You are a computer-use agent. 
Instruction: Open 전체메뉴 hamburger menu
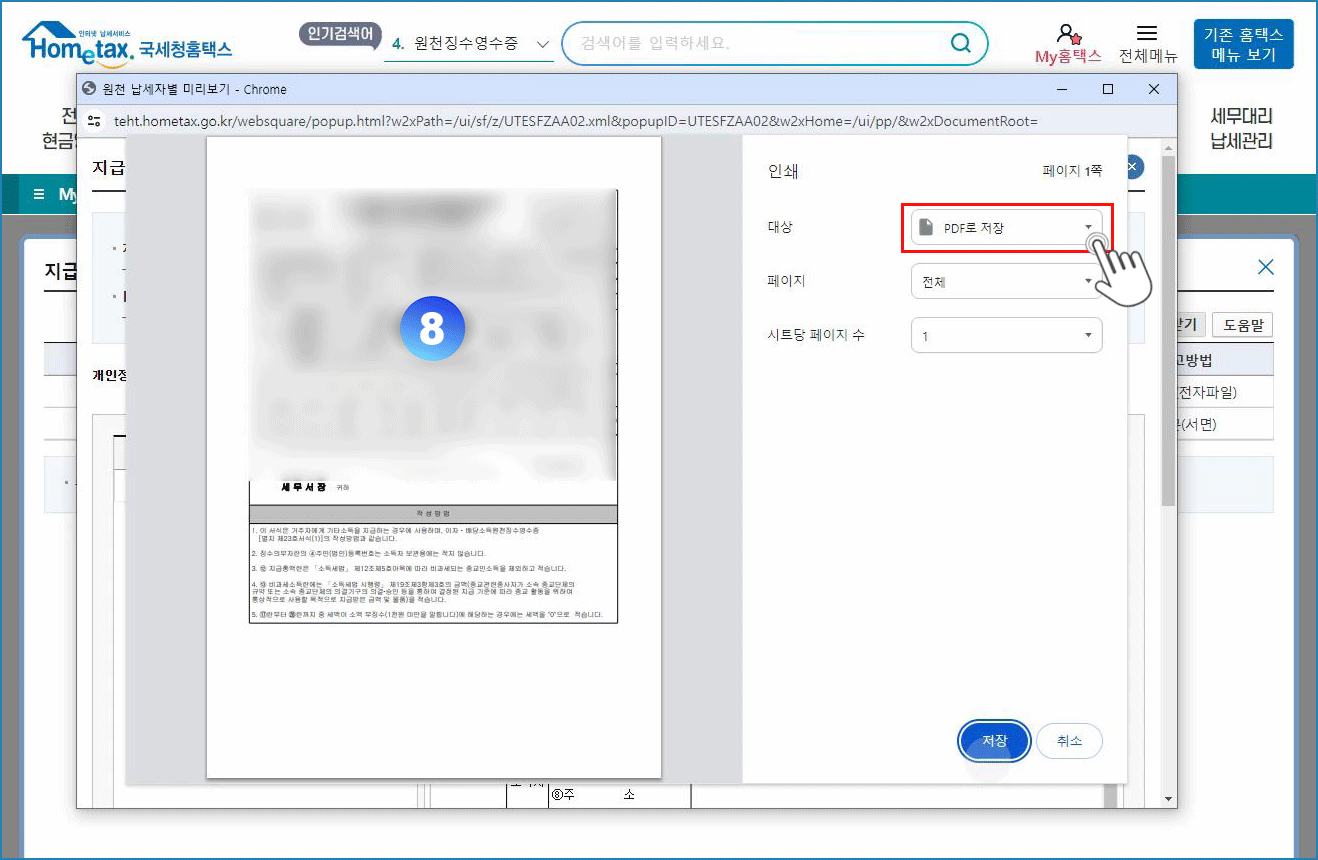click(x=1147, y=34)
